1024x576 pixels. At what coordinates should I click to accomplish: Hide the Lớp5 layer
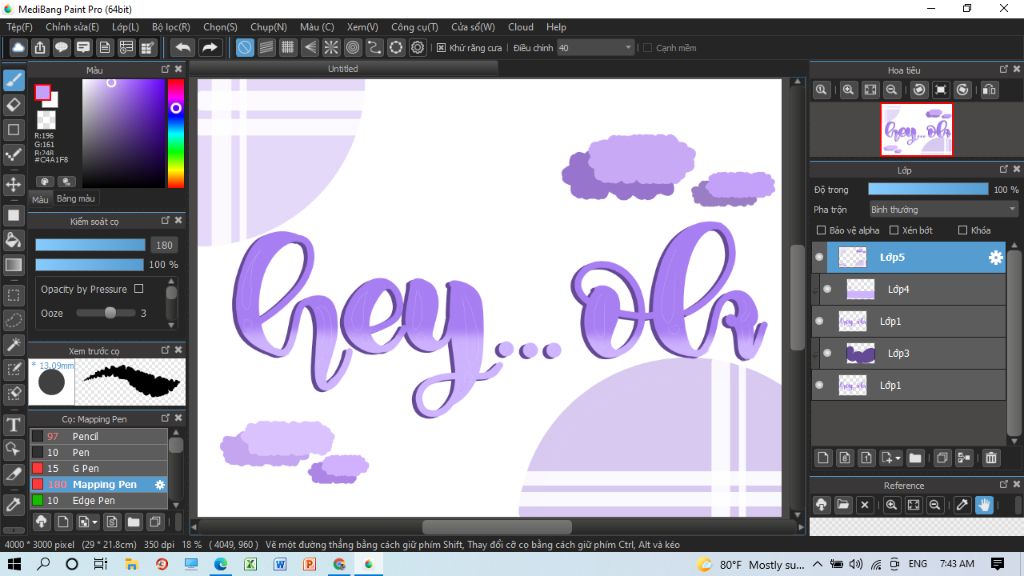click(x=820, y=257)
